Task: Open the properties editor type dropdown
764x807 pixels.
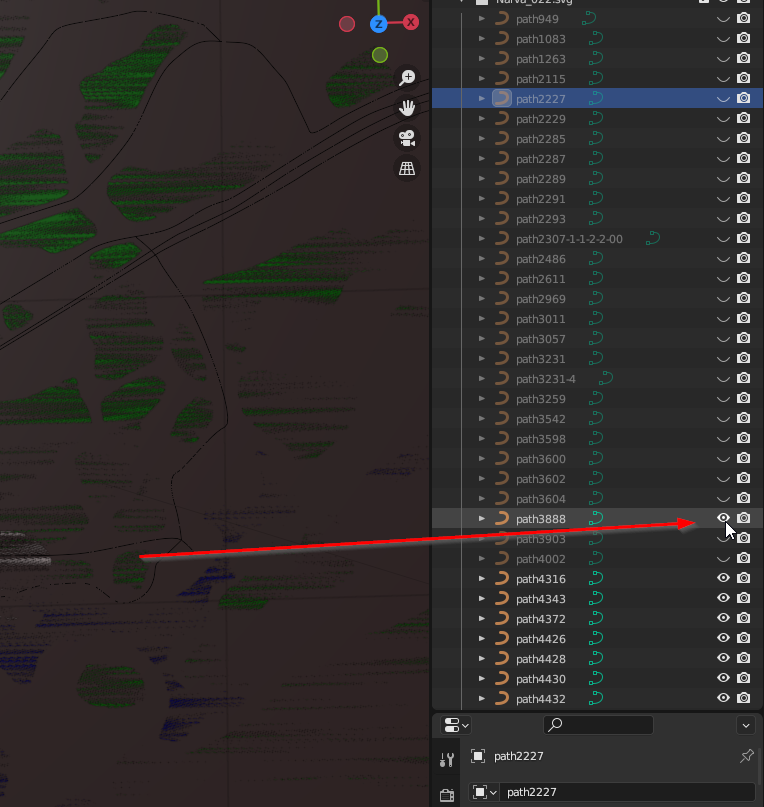Action: coord(456,725)
